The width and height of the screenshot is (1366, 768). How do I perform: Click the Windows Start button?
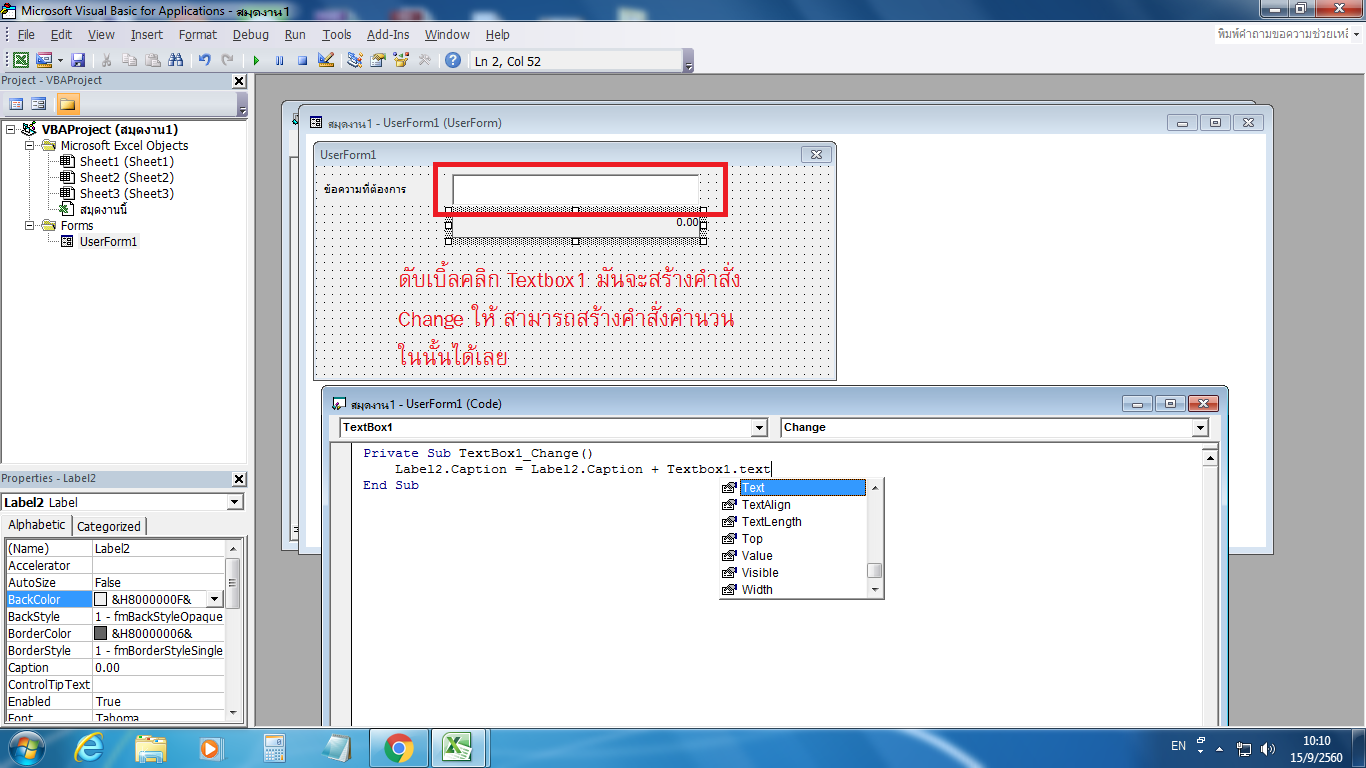[x=25, y=747]
